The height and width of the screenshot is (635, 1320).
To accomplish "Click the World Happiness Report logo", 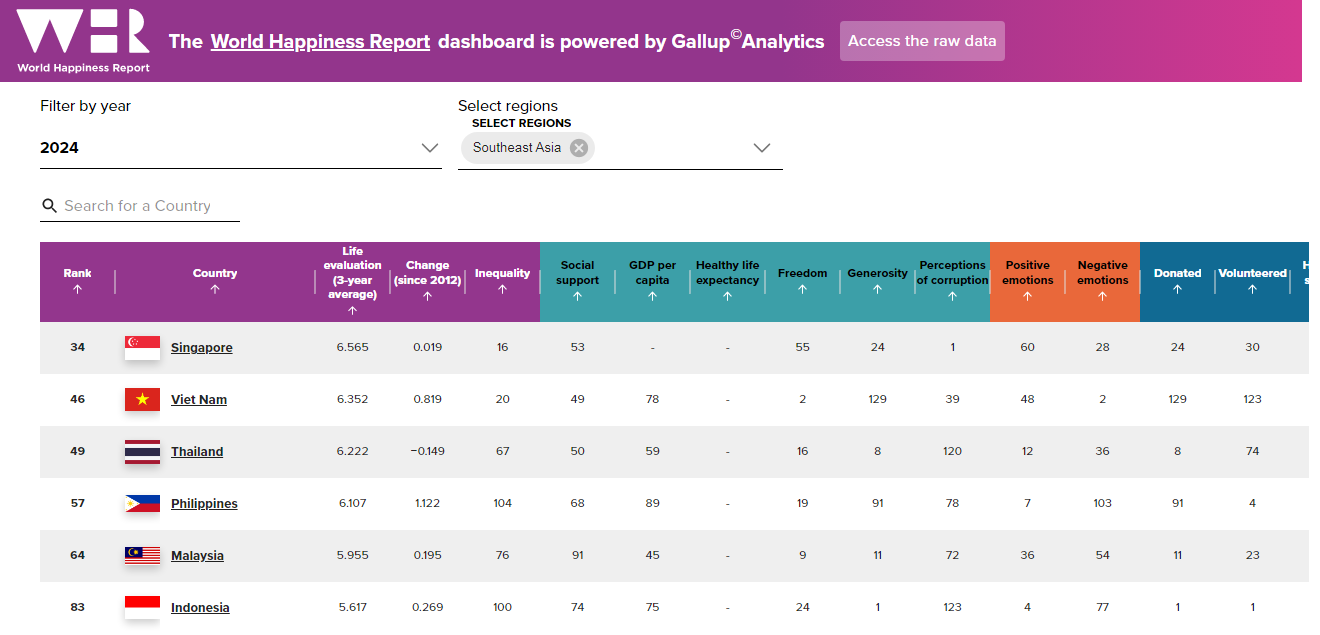I will click(83, 40).
